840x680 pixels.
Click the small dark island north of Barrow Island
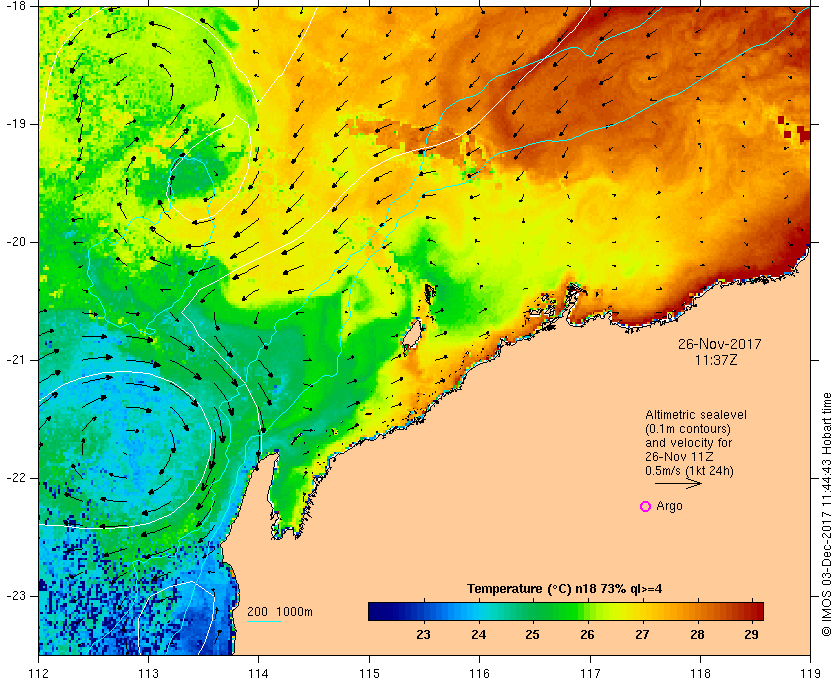[x=430, y=294]
